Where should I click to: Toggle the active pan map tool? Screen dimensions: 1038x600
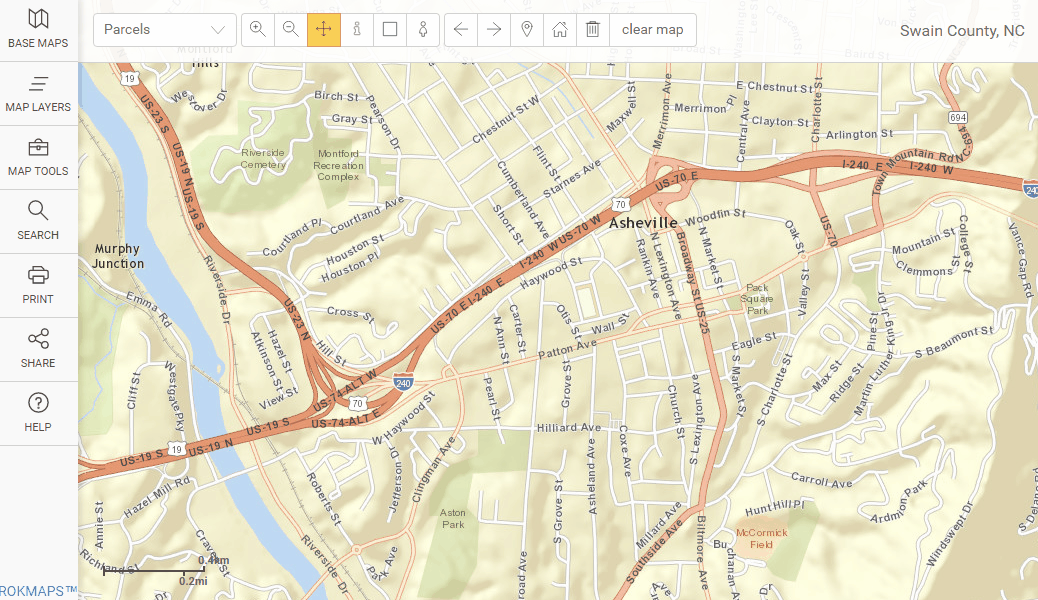(324, 29)
